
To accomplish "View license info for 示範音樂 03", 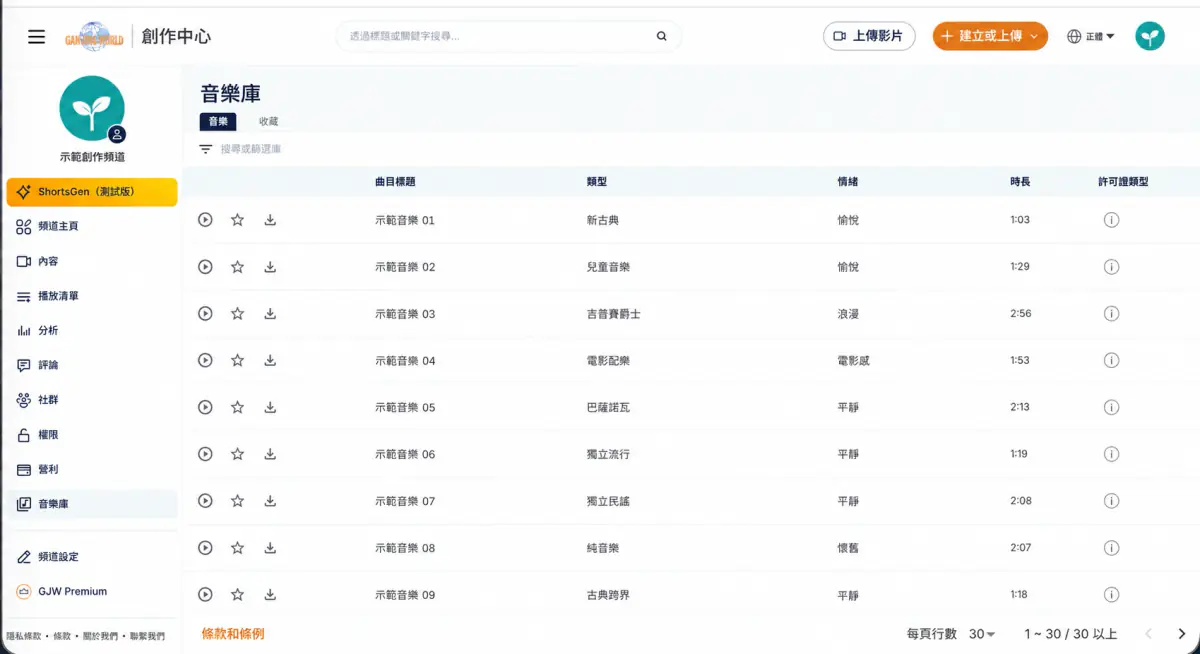I will (x=1111, y=314).
